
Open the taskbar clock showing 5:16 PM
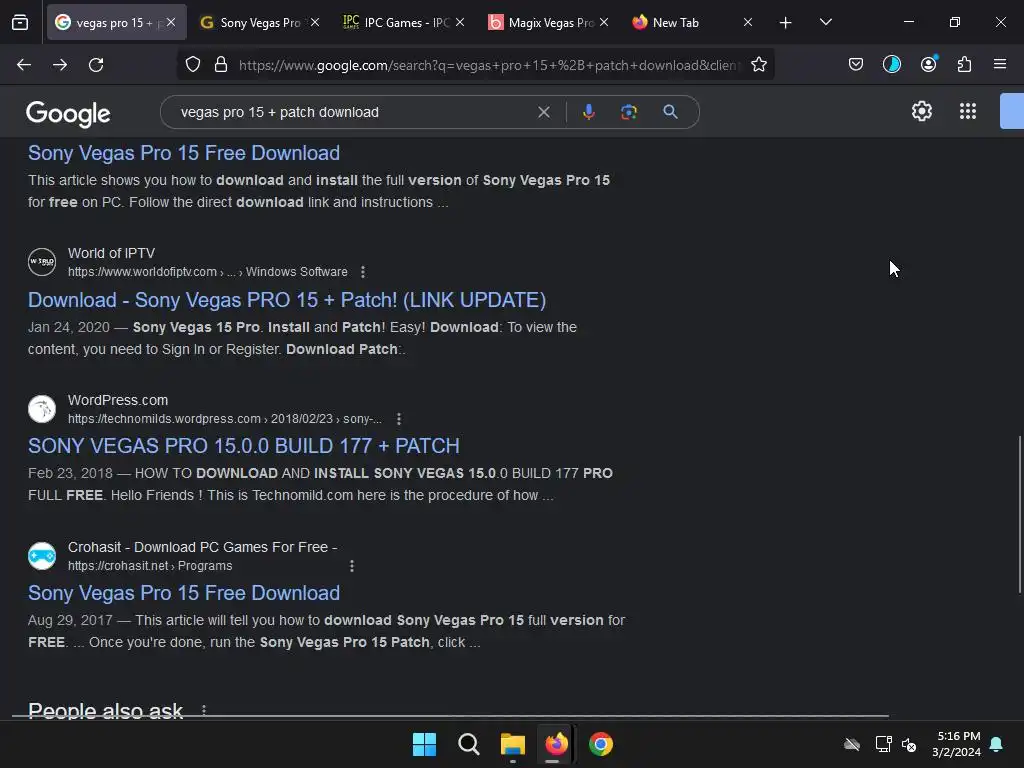coord(957,744)
